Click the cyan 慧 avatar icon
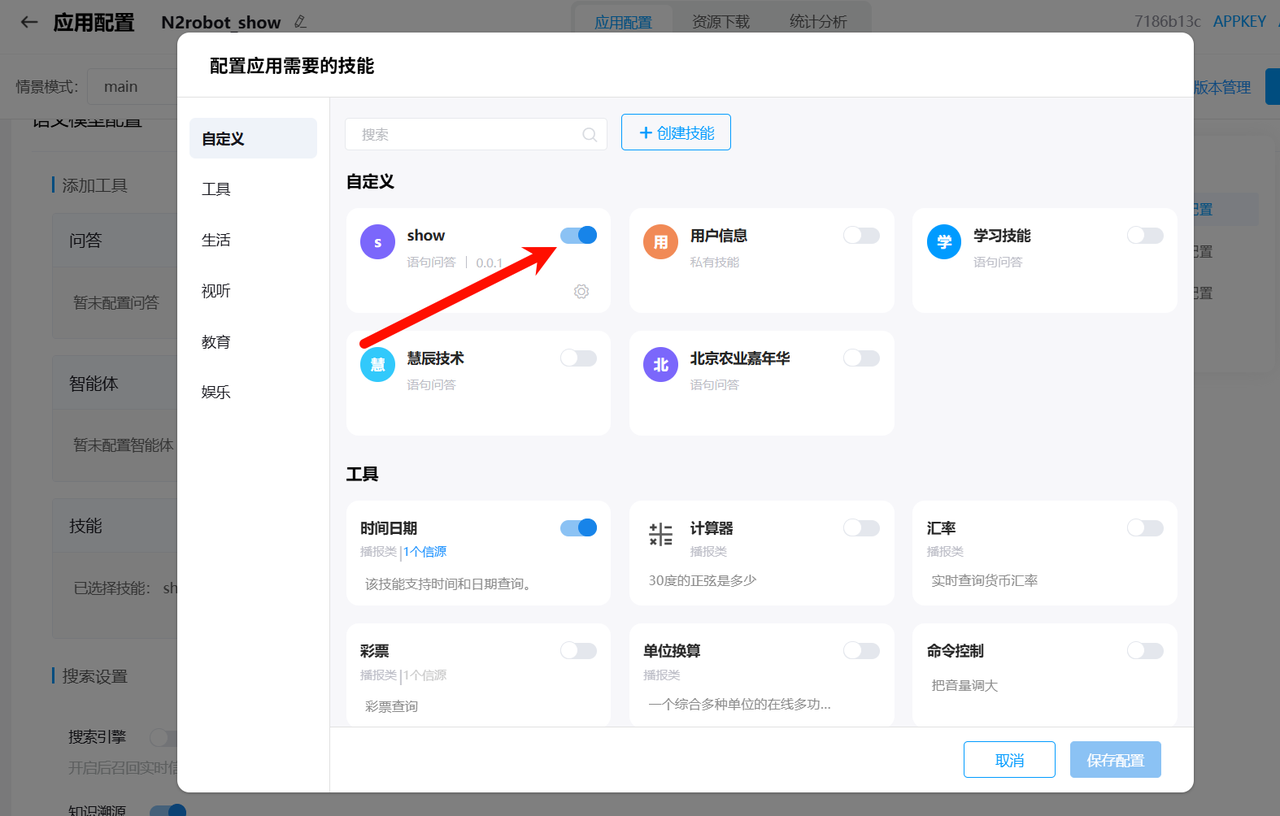Viewport: 1280px width, 816px height. coord(377,365)
